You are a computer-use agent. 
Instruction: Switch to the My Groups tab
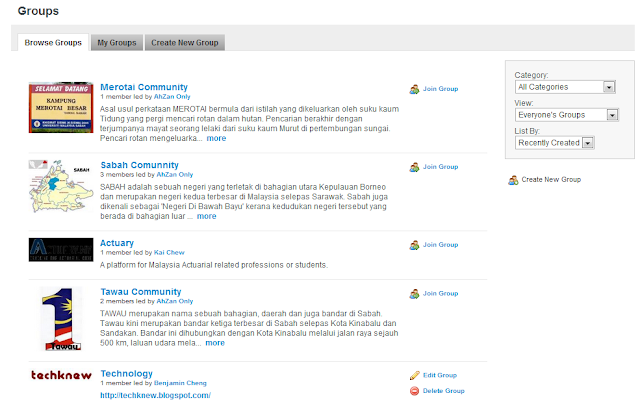[117, 42]
